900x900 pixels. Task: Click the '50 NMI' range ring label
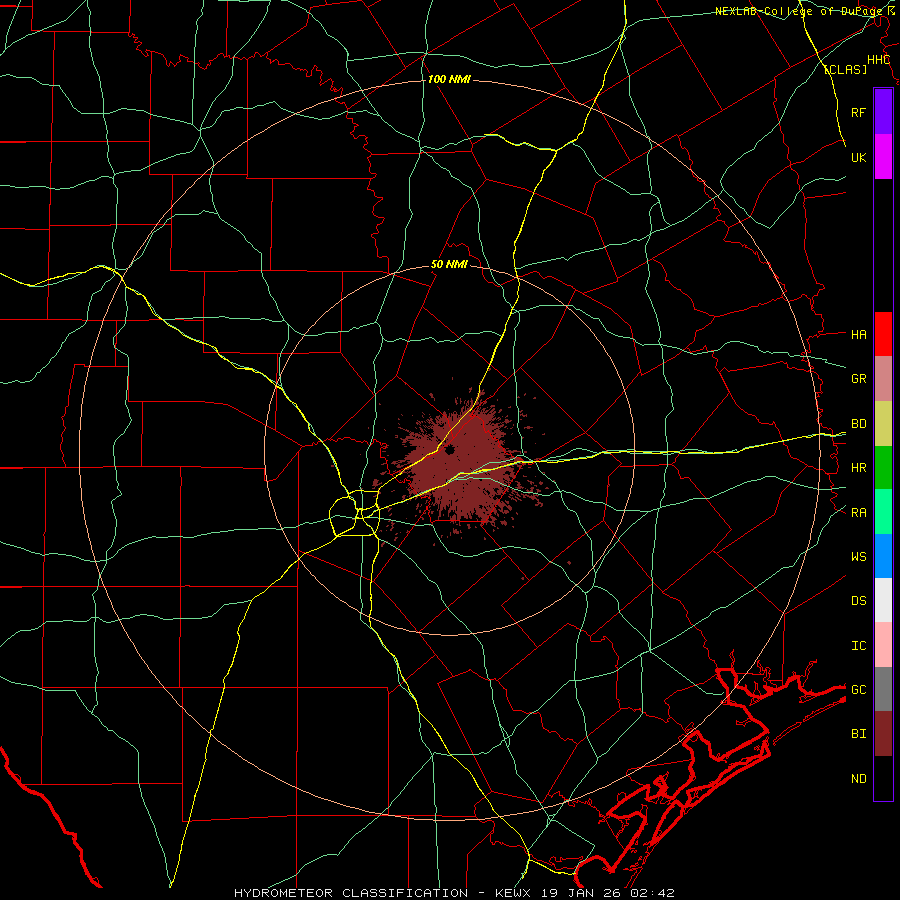449,264
